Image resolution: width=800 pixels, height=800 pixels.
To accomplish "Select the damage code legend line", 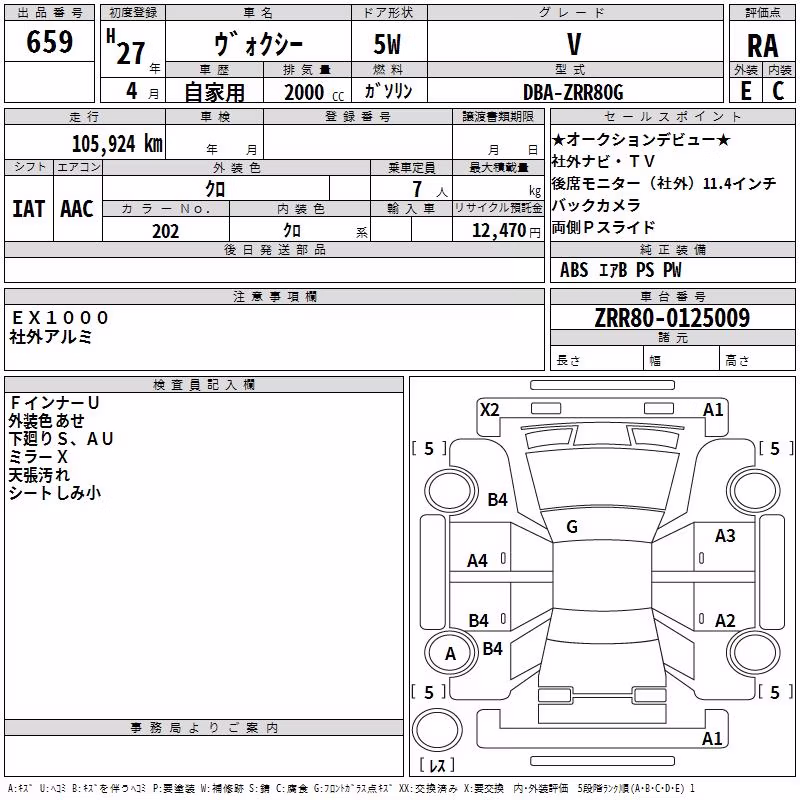I will point(351,788).
